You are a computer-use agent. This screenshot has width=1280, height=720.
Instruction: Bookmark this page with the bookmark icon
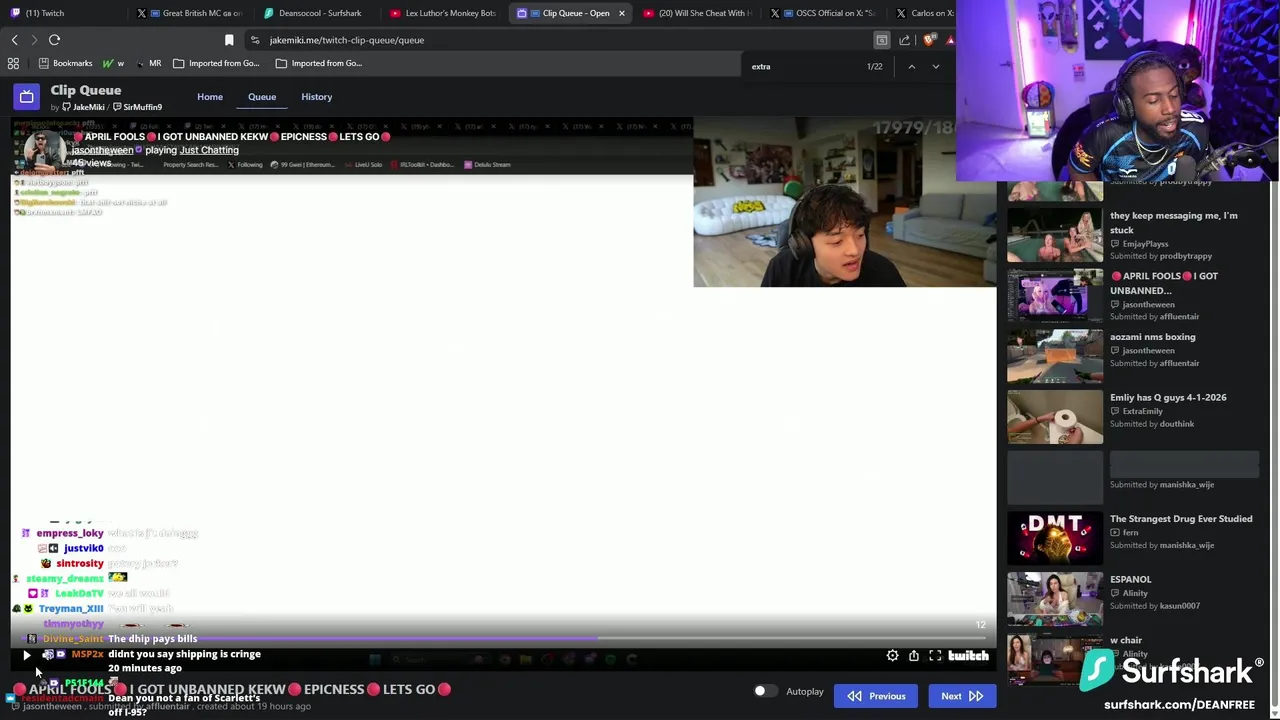pyautogui.click(x=229, y=40)
